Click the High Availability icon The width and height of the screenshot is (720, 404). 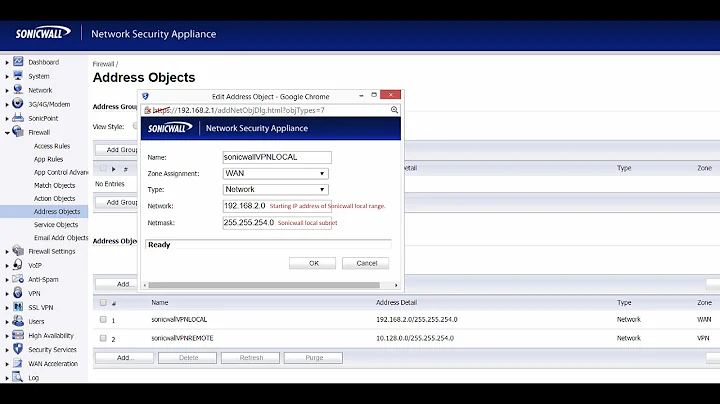(x=18, y=335)
